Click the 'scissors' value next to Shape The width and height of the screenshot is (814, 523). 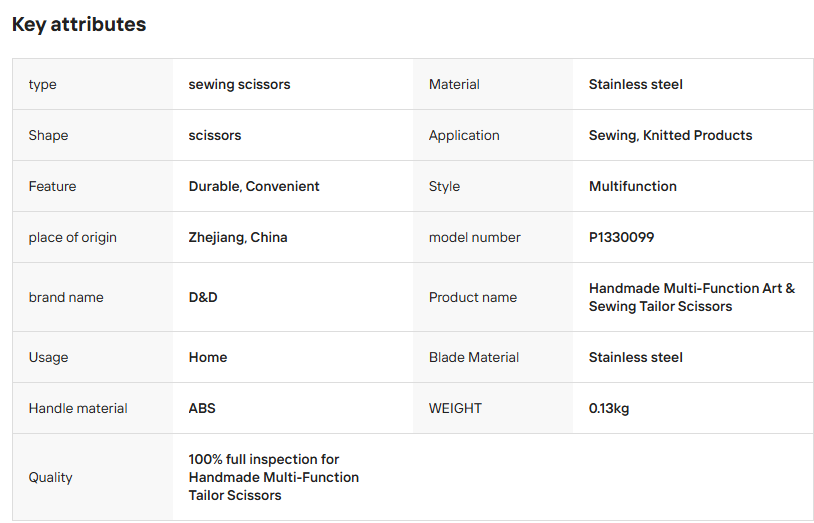(215, 135)
